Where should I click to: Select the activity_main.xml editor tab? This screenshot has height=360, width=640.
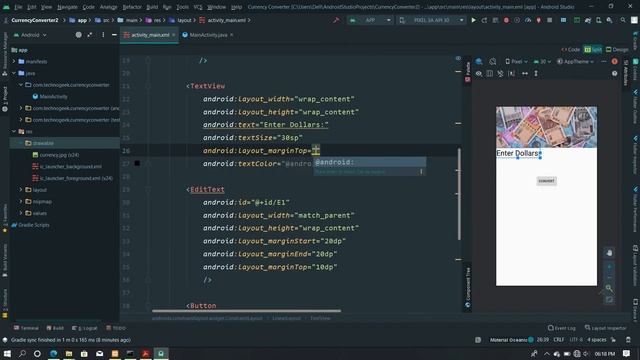(150, 35)
